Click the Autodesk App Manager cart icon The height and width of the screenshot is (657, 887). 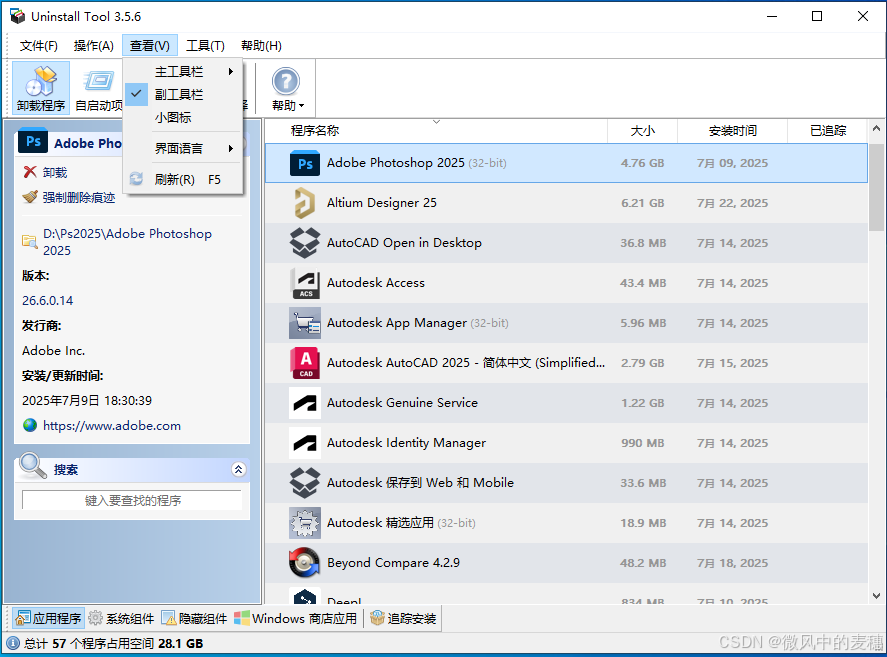tap(305, 323)
